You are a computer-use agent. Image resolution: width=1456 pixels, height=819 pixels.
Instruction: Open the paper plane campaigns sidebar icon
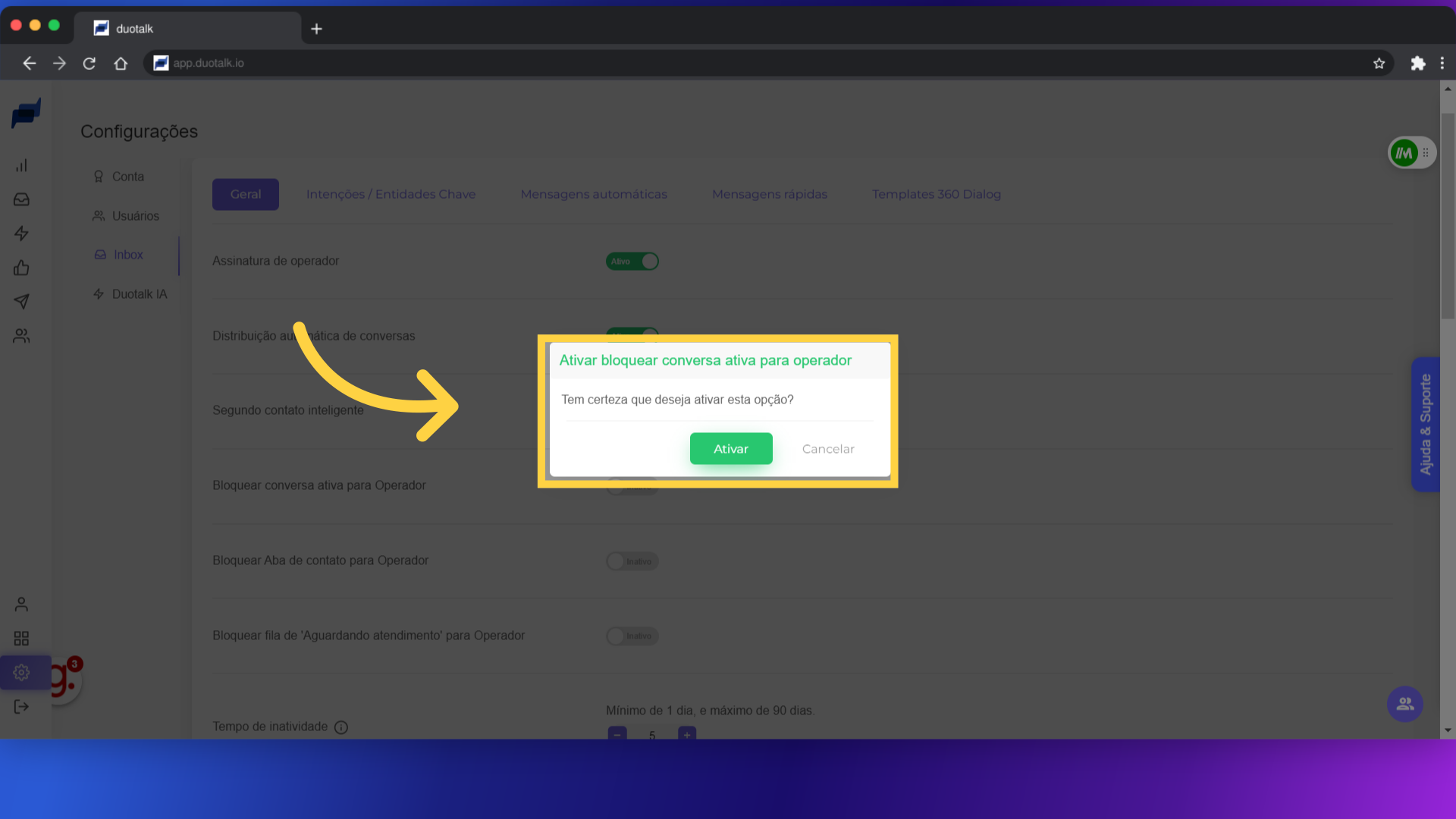[21, 302]
